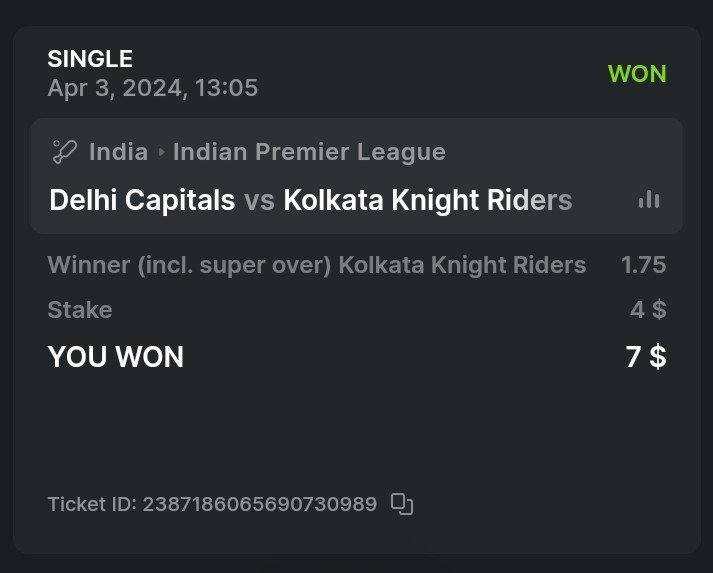This screenshot has height=573, width=713.
Task: Copy the ticket ID using the copy icon
Action: click(x=402, y=504)
